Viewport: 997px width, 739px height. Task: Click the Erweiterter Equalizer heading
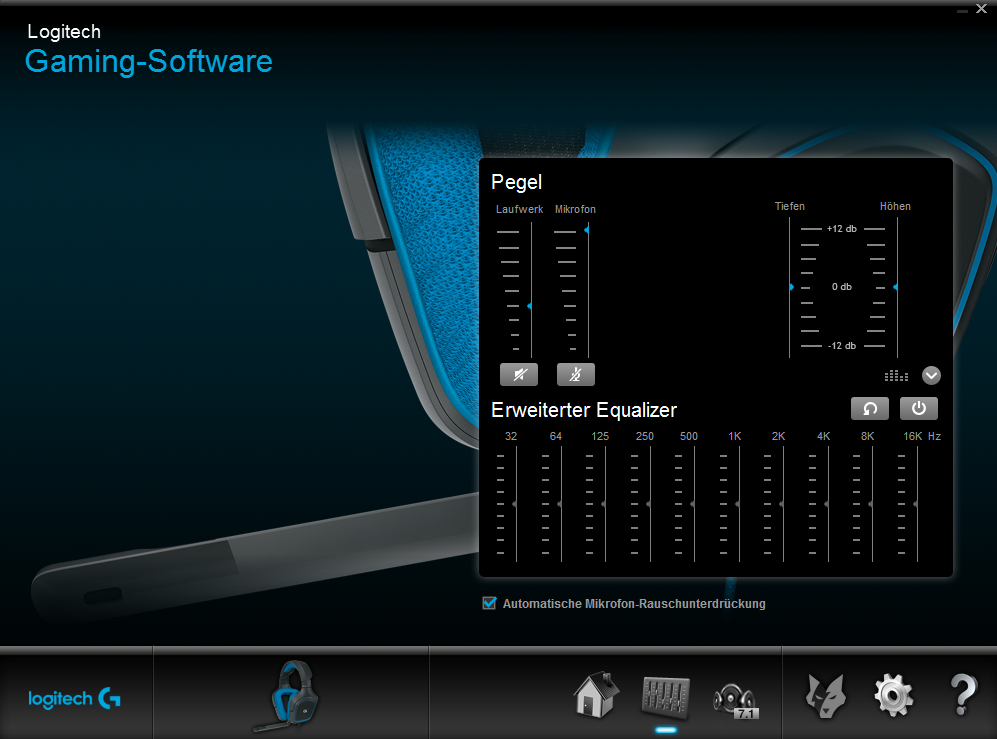click(x=584, y=410)
